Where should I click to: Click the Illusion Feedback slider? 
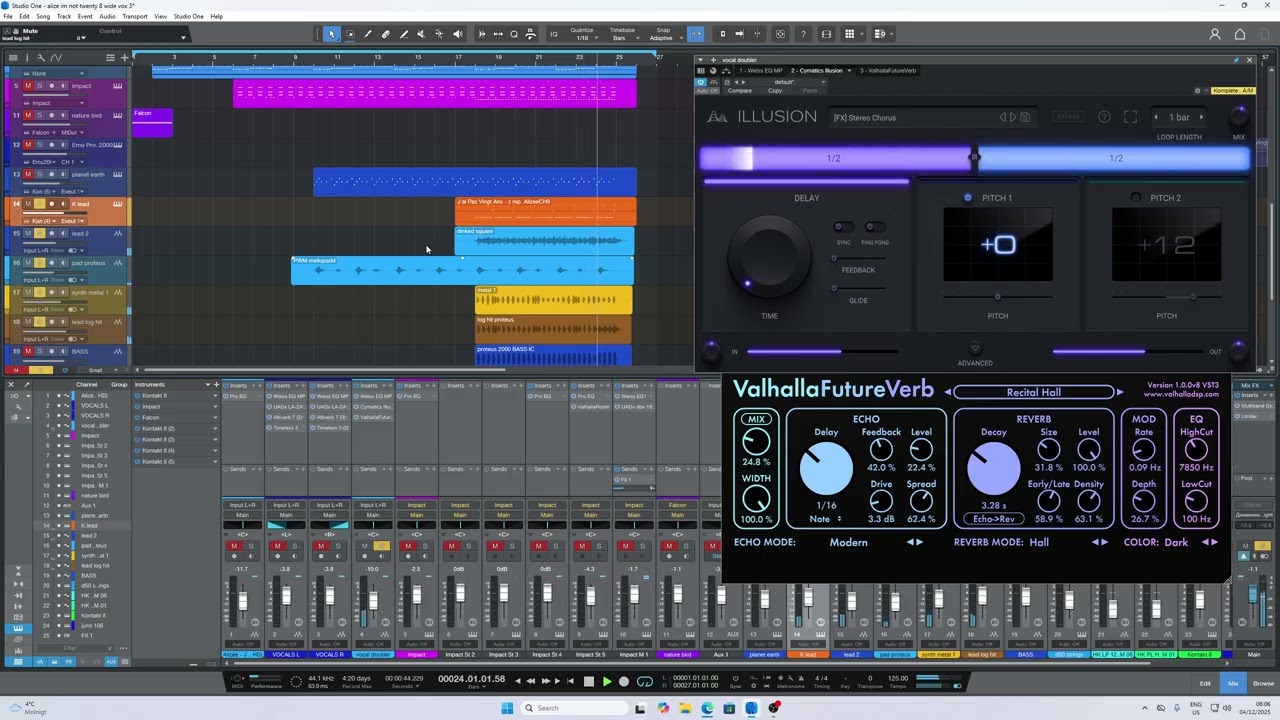click(858, 258)
